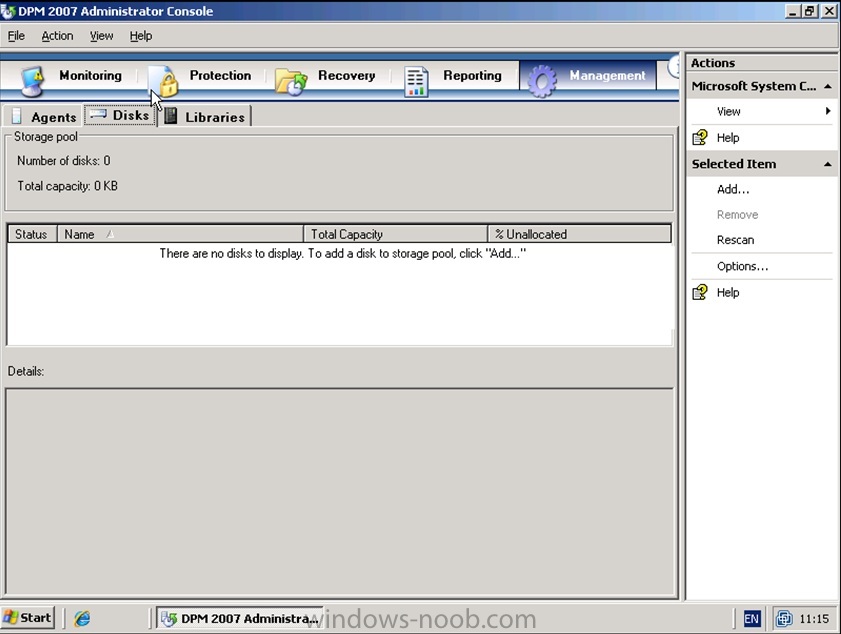Click inside the empty Details pane
Image resolution: width=841 pixels, height=634 pixels.
point(339,491)
